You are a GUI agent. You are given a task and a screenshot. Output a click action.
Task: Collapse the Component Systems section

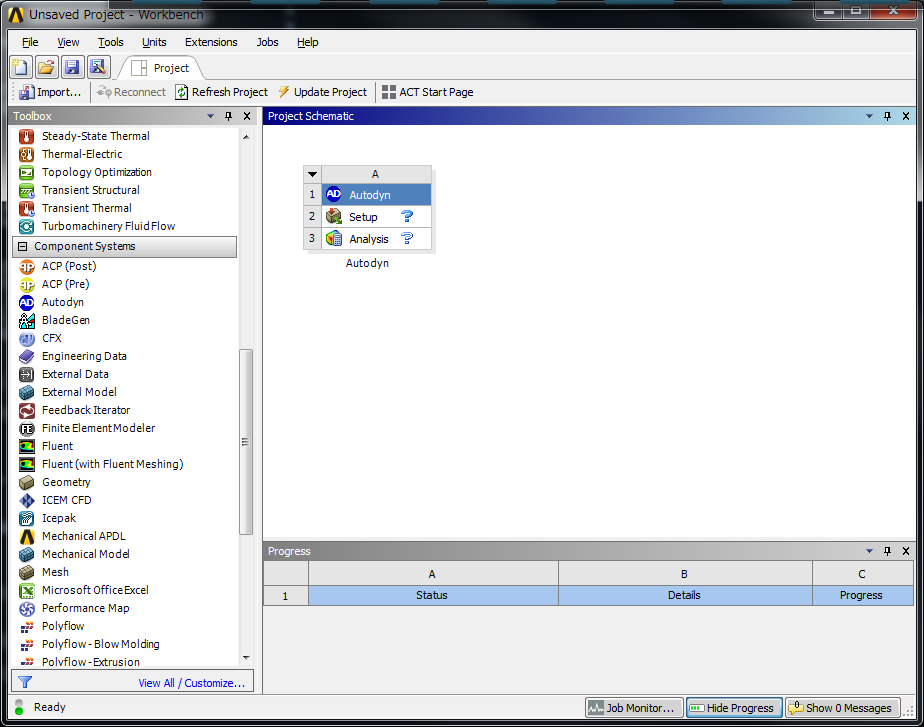point(22,246)
